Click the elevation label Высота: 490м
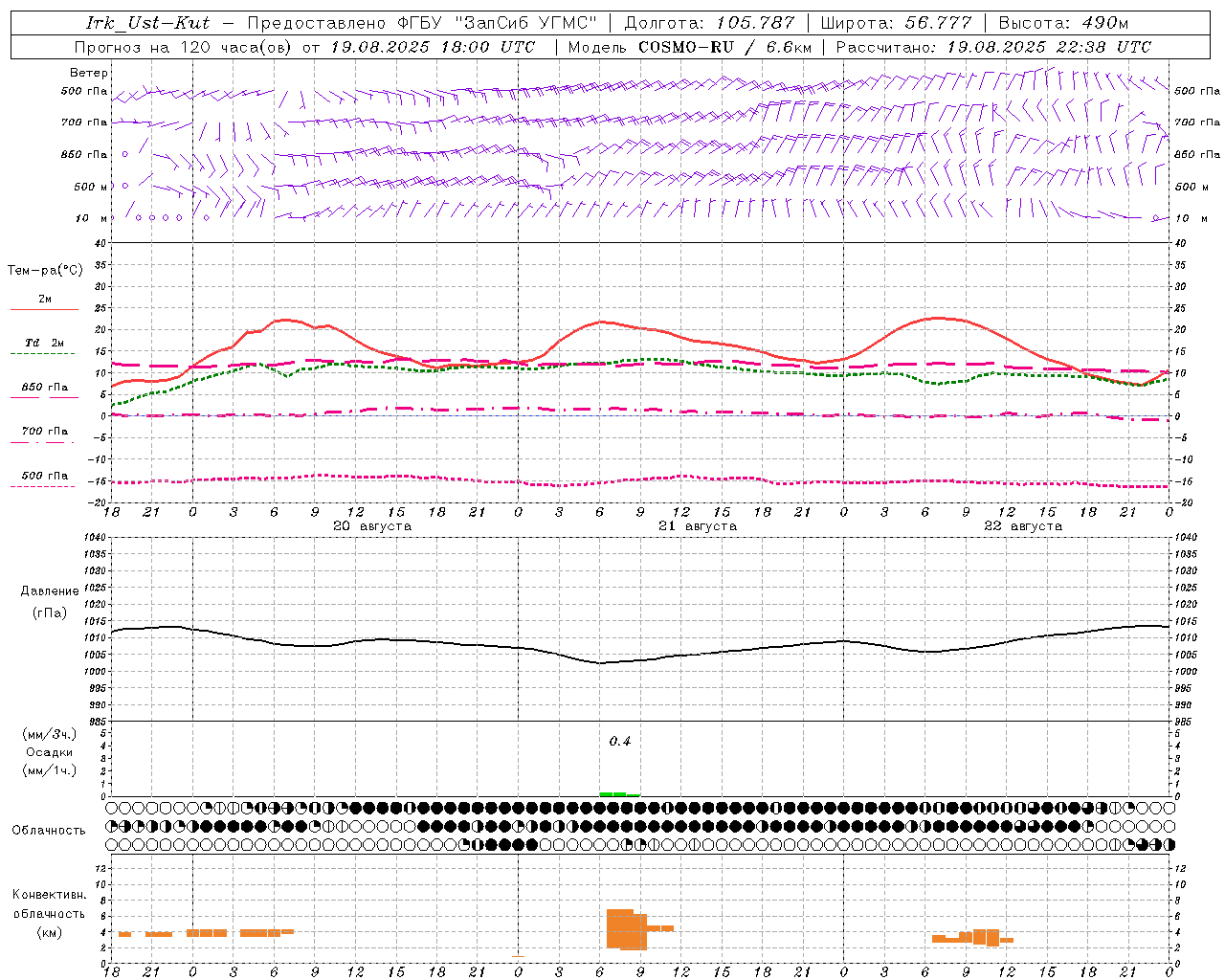This screenshot has height=980, width=1225. [1063, 23]
